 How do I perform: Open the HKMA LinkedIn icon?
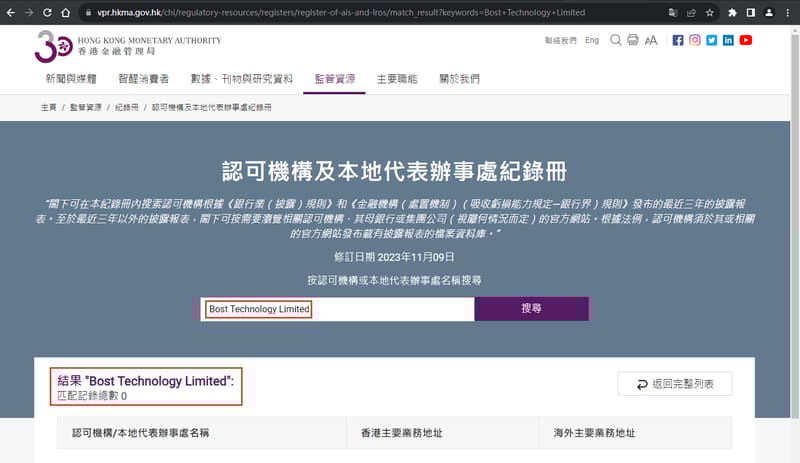pos(728,40)
